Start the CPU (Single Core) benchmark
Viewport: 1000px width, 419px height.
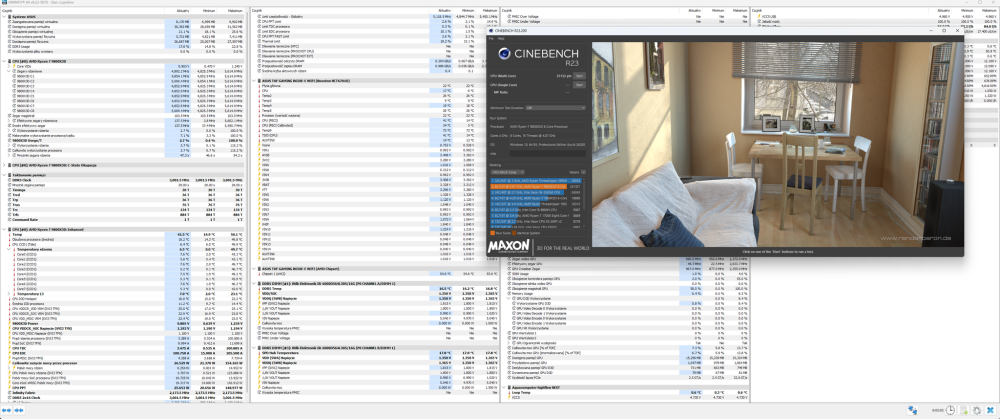point(579,85)
